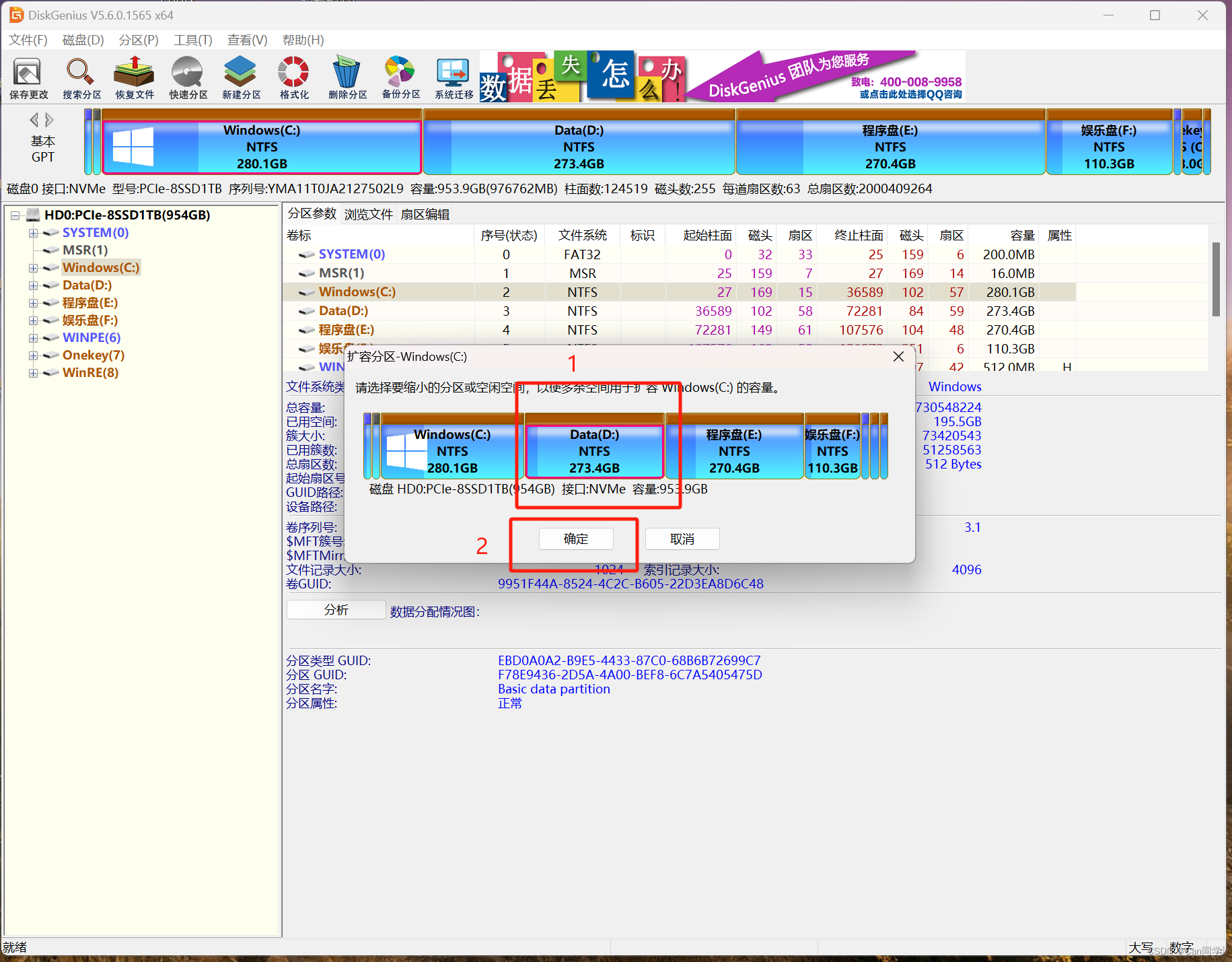Switch to the 扇区编辑 tab
This screenshot has height=962, width=1232.
coord(425,214)
